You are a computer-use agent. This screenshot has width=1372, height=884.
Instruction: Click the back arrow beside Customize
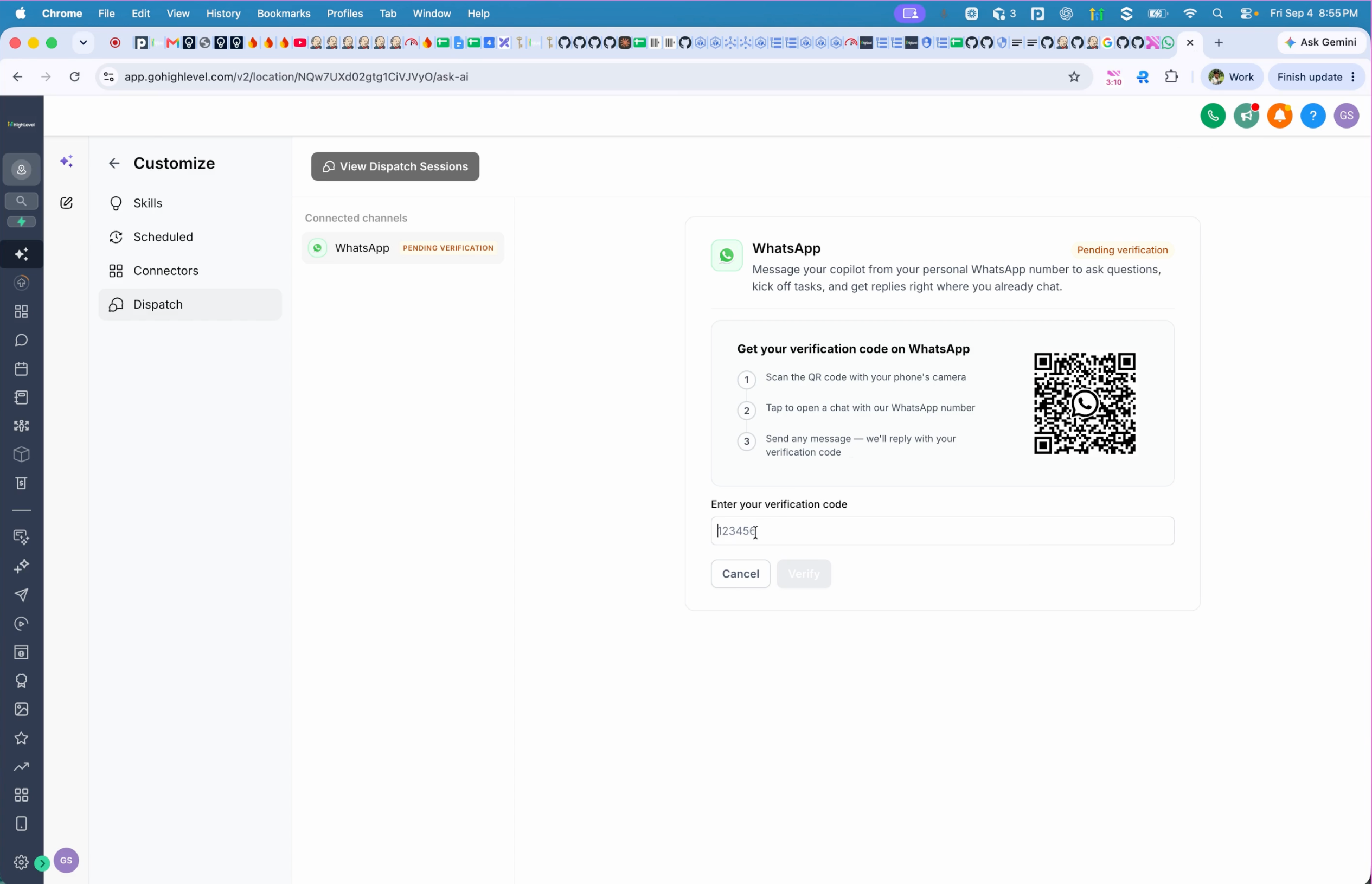pyautogui.click(x=114, y=164)
